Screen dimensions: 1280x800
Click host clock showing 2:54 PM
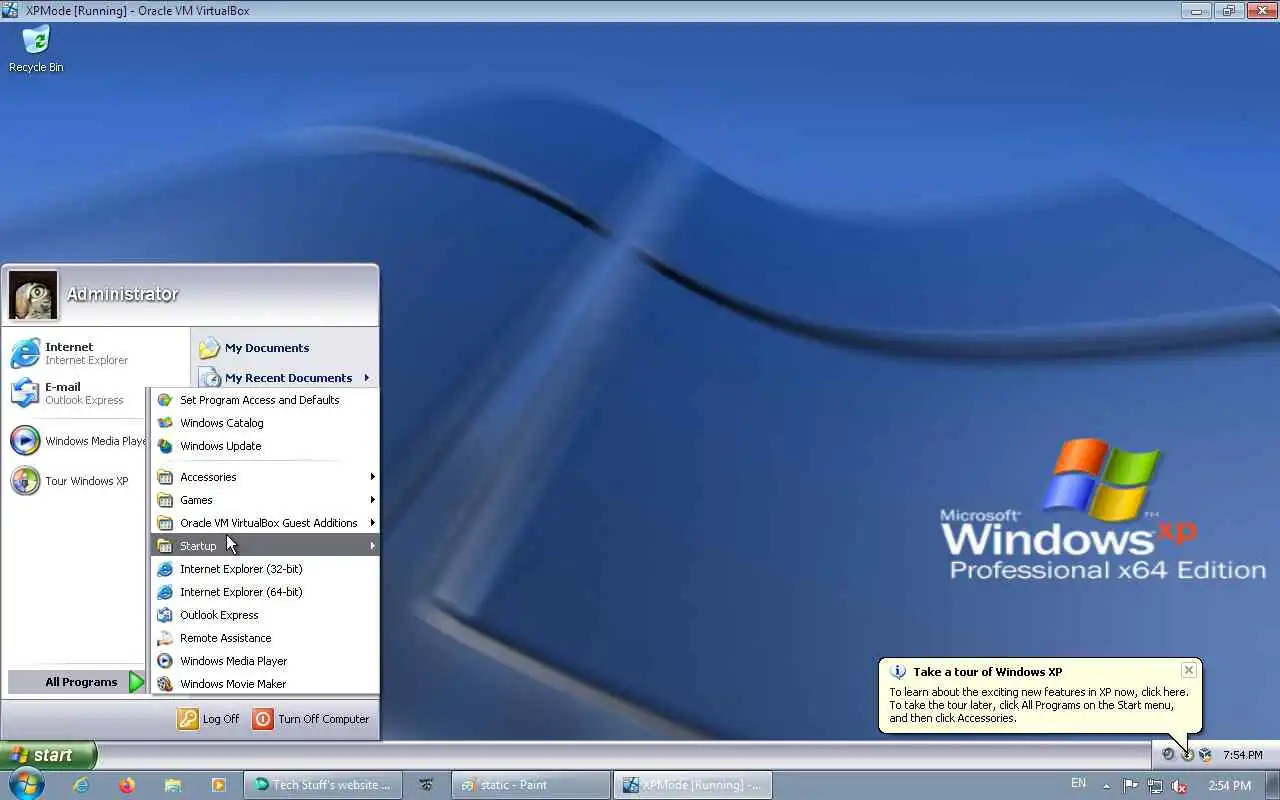pyautogui.click(x=1229, y=785)
